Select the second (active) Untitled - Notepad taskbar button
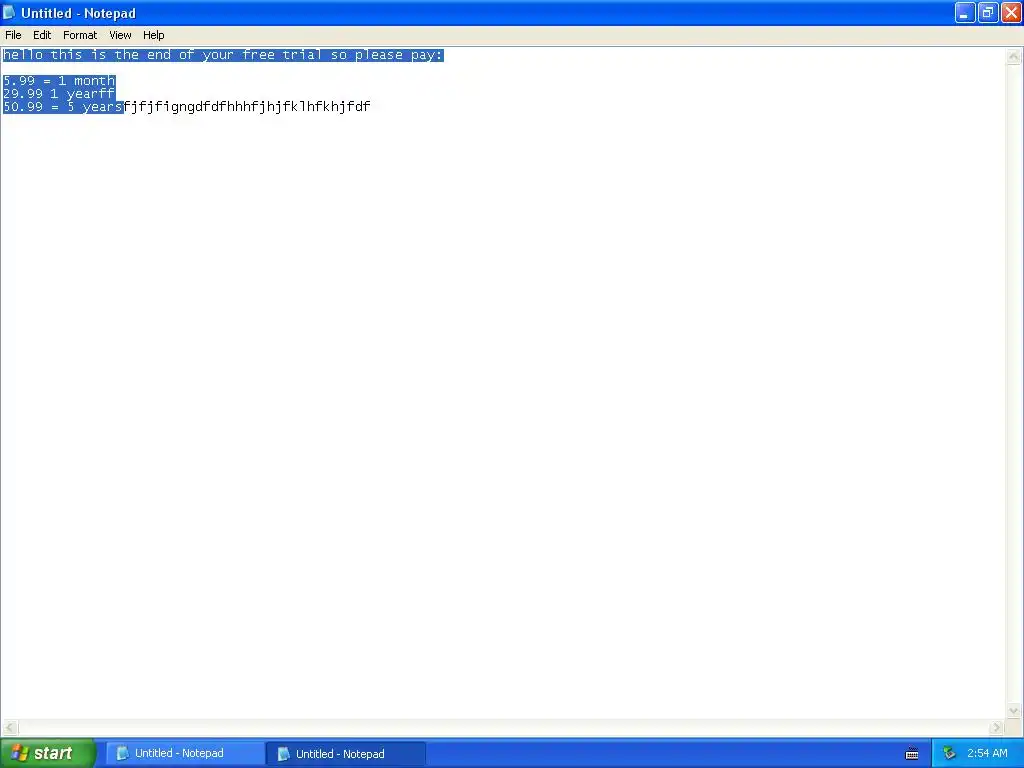Image resolution: width=1024 pixels, height=768 pixels. pyautogui.click(x=346, y=754)
